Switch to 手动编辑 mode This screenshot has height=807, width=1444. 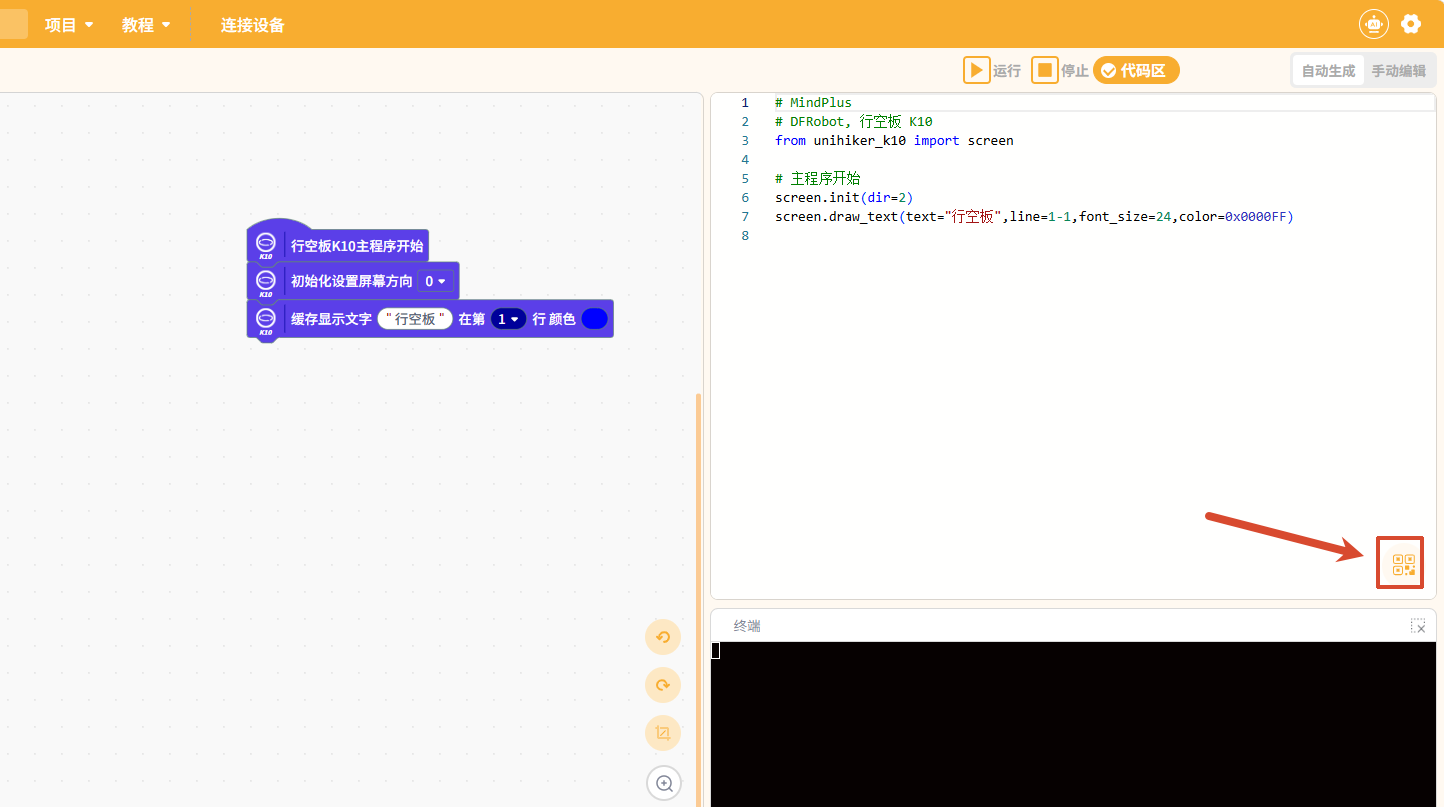[x=1398, y=71]
